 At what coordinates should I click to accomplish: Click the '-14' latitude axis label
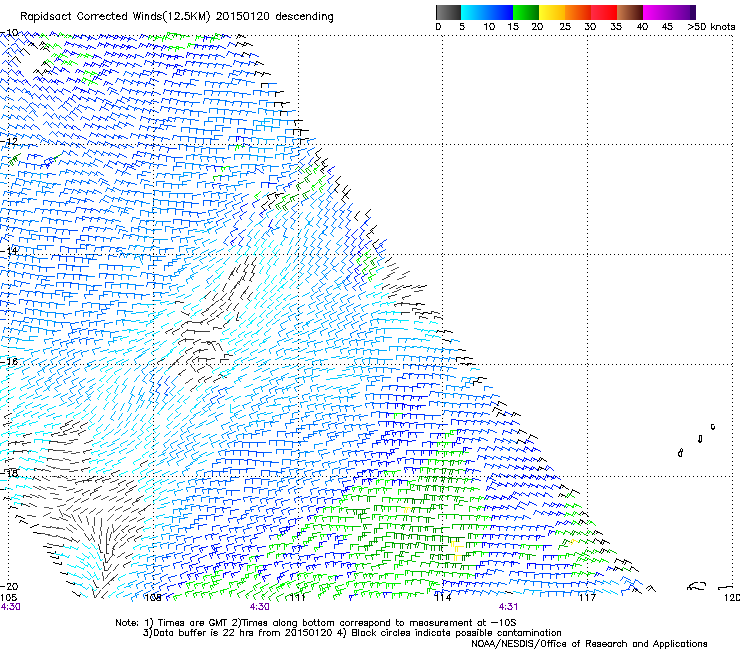9,251
